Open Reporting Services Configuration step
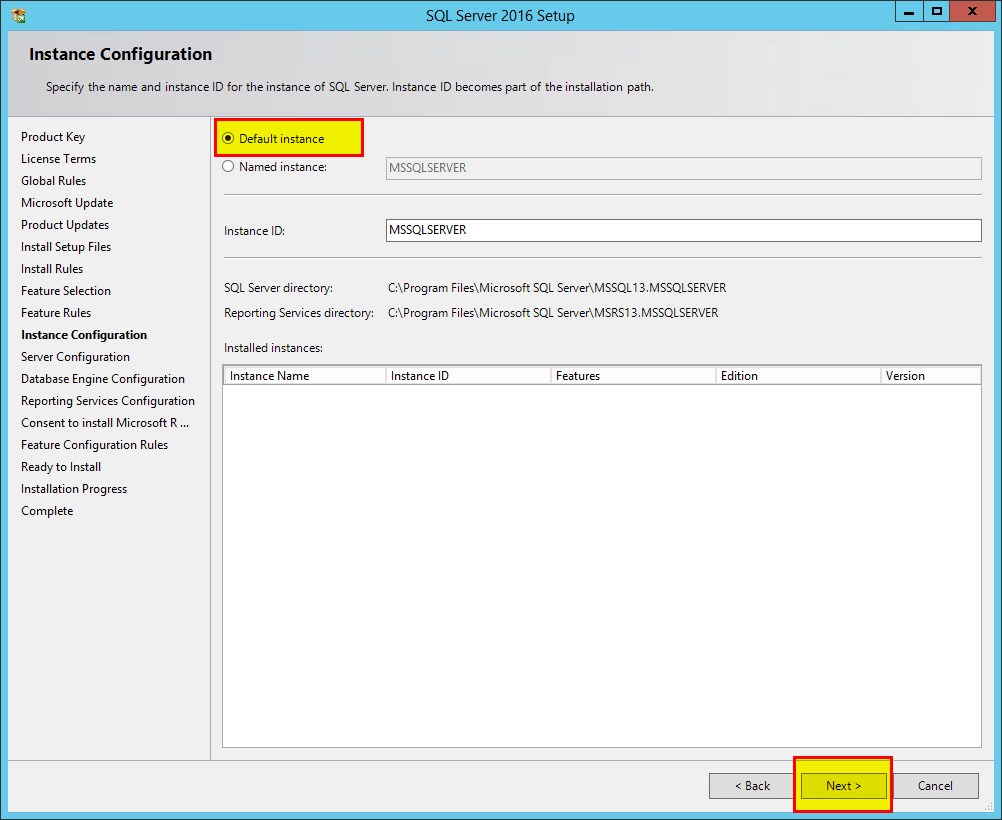Viewport: 1002px width, 820px height. 108,400
